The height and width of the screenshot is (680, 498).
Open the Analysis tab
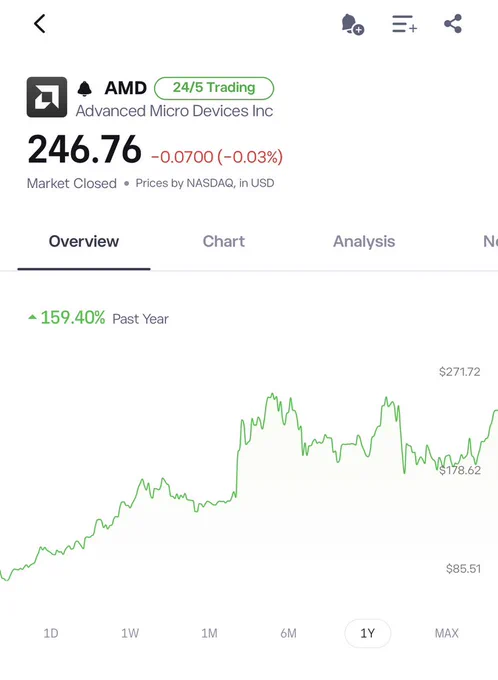click(364, 242)
